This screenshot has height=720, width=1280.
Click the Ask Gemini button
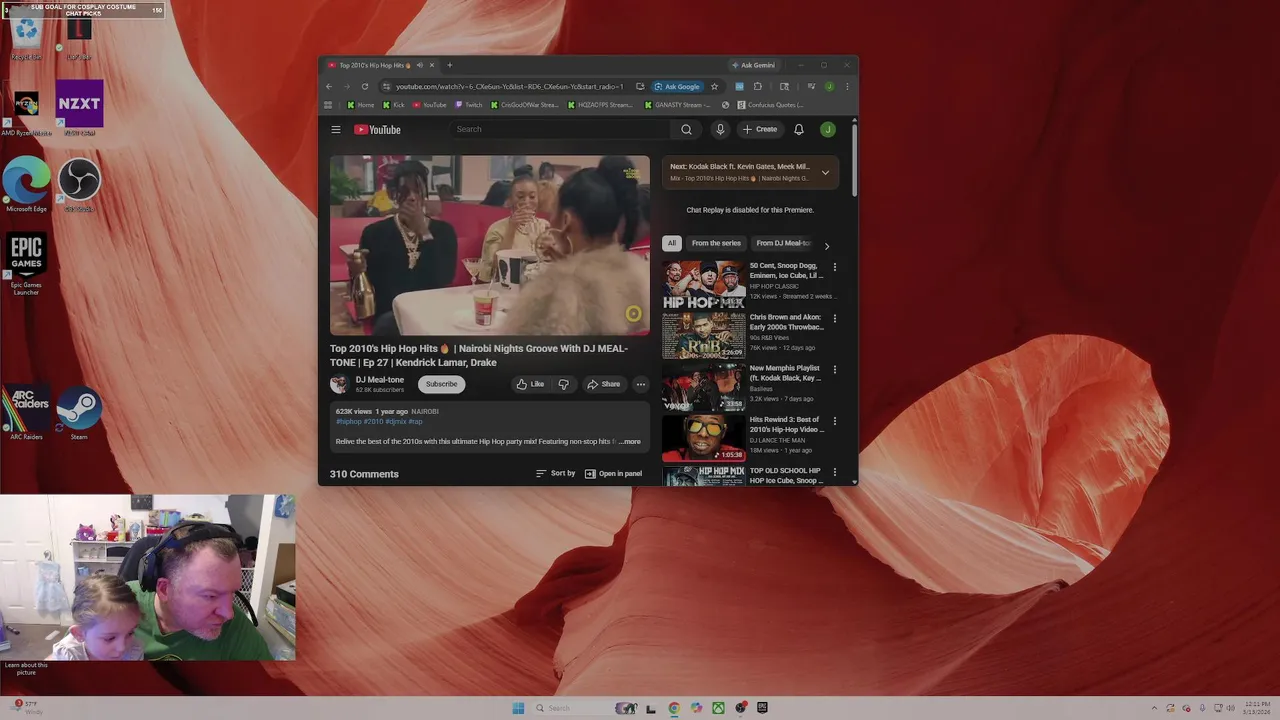click(753, 65)
